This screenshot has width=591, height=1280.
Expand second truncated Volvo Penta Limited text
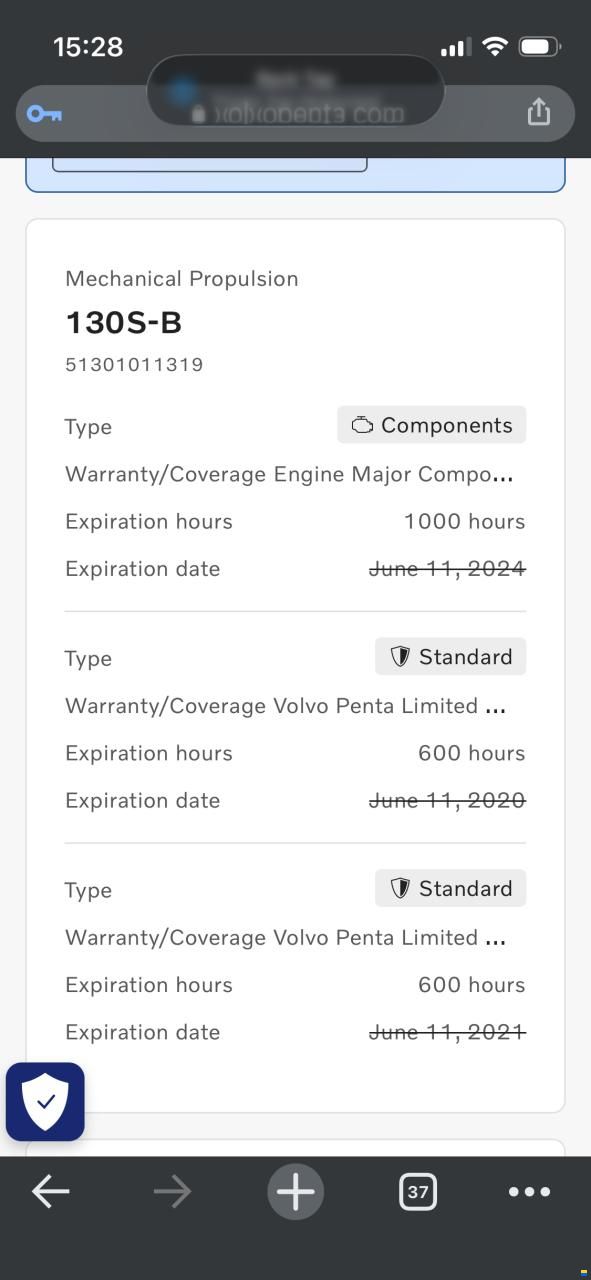click(286, 938)
